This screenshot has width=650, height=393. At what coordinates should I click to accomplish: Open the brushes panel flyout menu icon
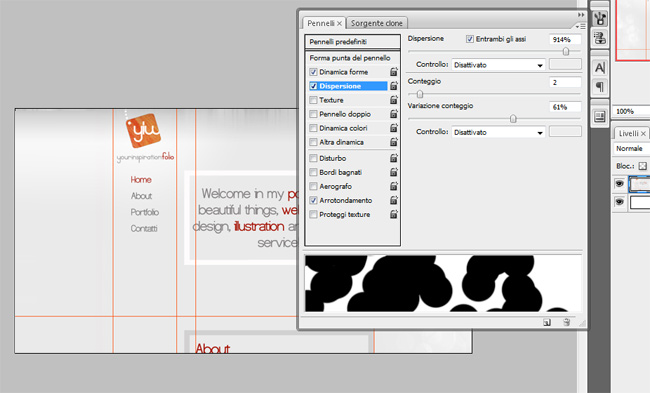click(580, 26)
